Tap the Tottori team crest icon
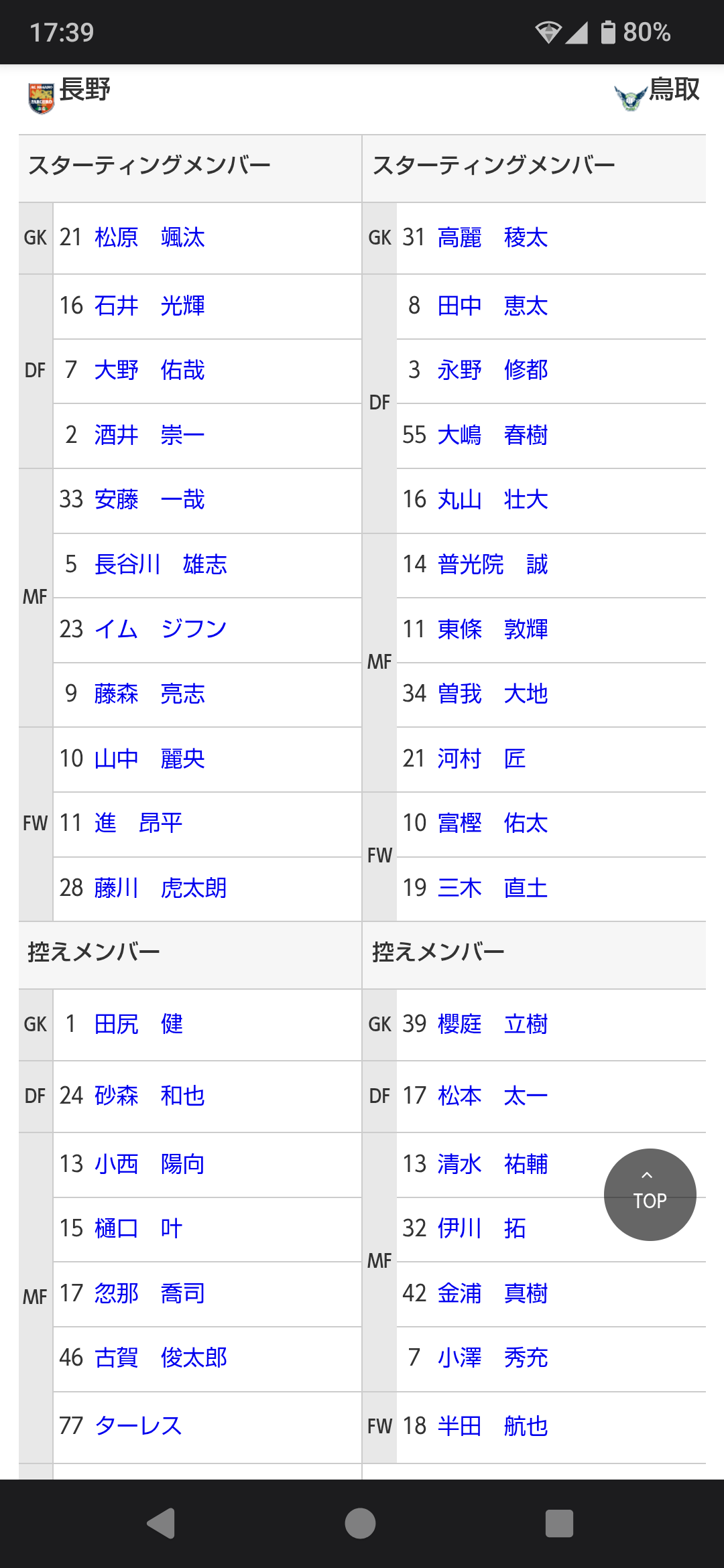Image resolution: width=724 pixels, height=1568 pixels. (x=630, y=98)
